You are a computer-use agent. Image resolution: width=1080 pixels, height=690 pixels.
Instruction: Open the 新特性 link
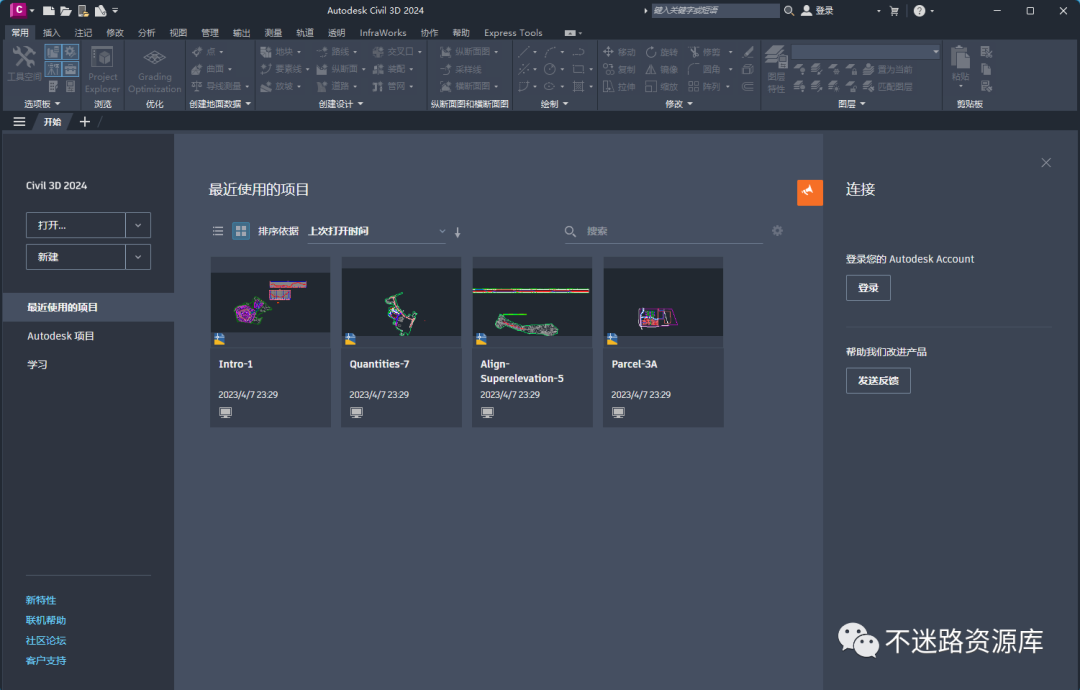[41, 600]
